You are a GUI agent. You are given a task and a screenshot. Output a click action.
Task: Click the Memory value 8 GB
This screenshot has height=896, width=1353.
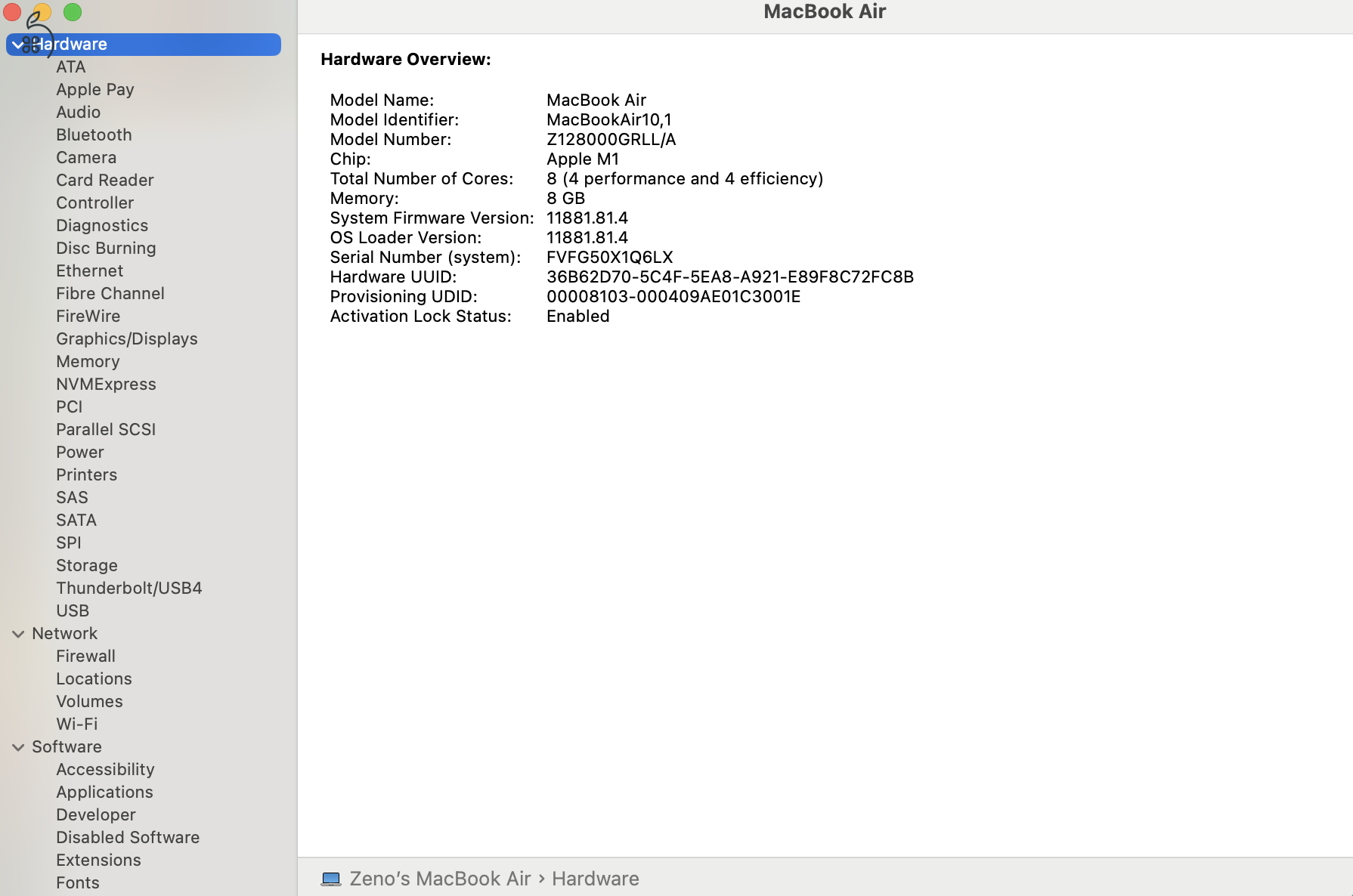pyautogui.click(x=565, y=199)
